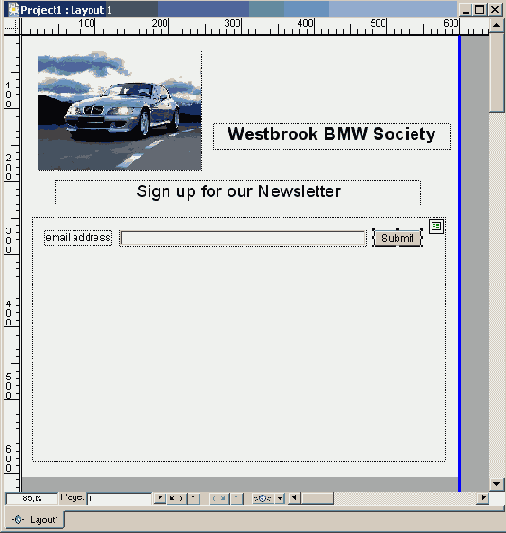Click the view mode icon in the status bar

coord(263,499)
